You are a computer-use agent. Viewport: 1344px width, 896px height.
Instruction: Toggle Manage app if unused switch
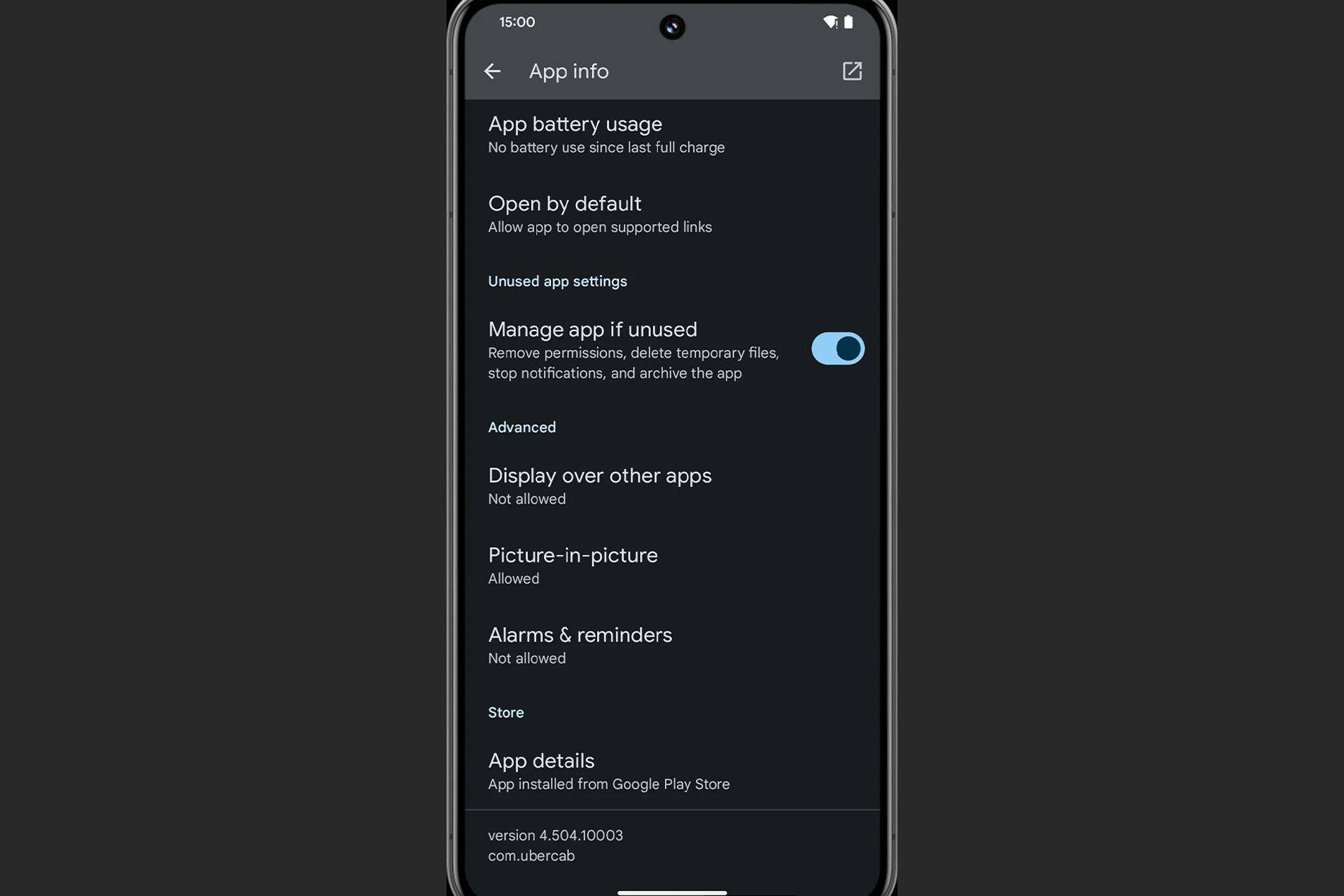click(838, 348)
